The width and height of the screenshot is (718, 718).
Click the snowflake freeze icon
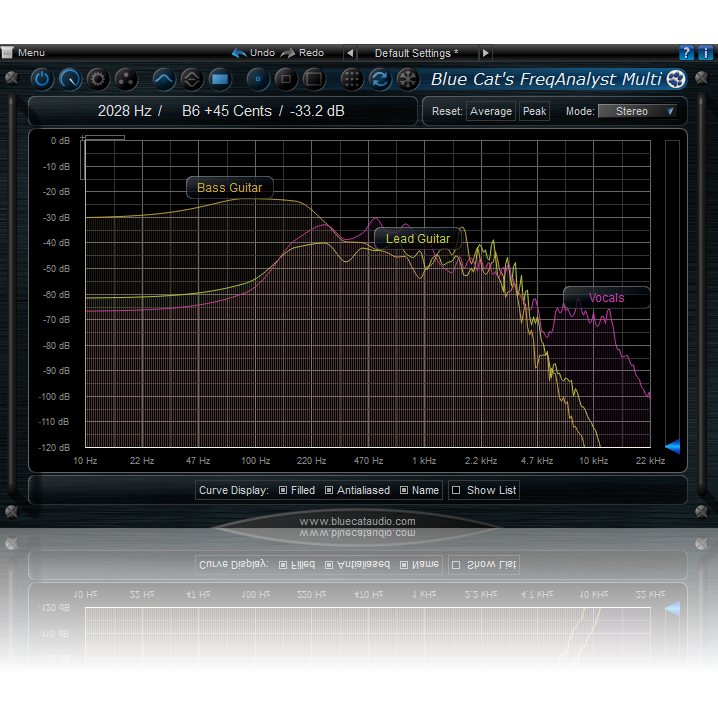click(408, 79)
